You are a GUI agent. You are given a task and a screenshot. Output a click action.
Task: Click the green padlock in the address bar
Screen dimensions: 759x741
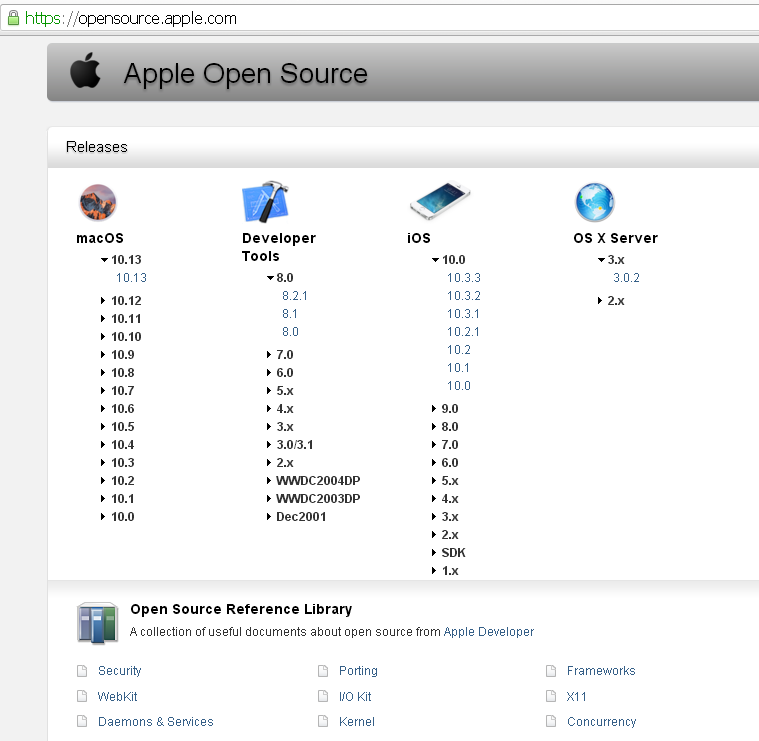pyautogui.click(x=13, y=18)
